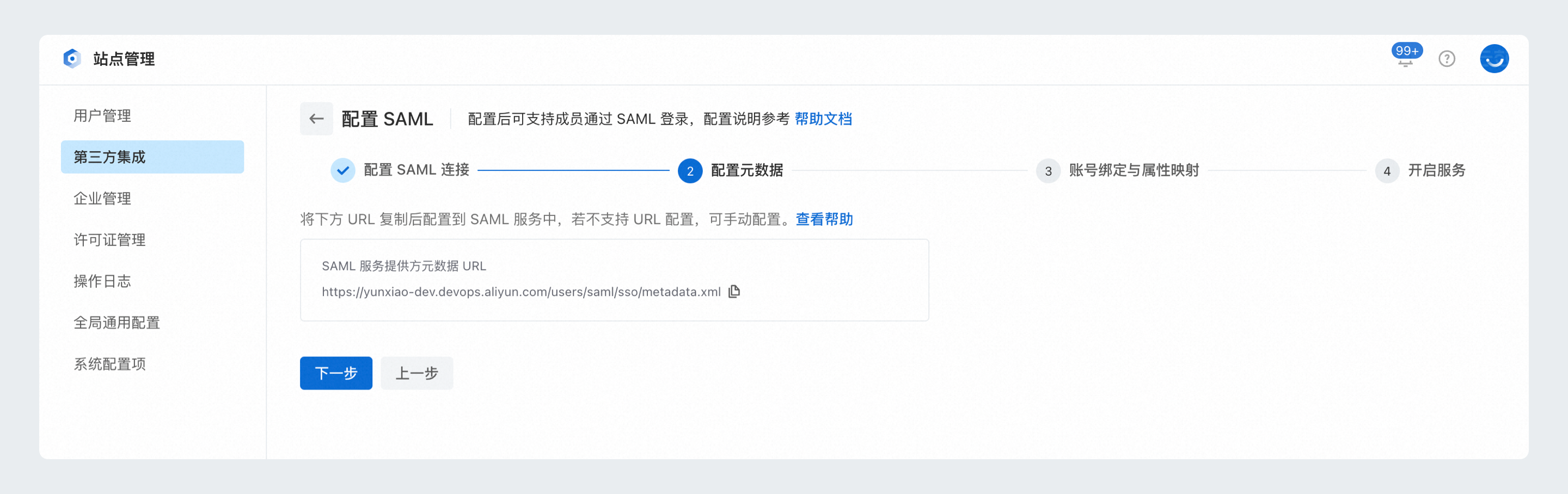This screenshot has width=1568, height=494.
Task: Click the 开启服务 step label
Action: (x=1437, y=170)
